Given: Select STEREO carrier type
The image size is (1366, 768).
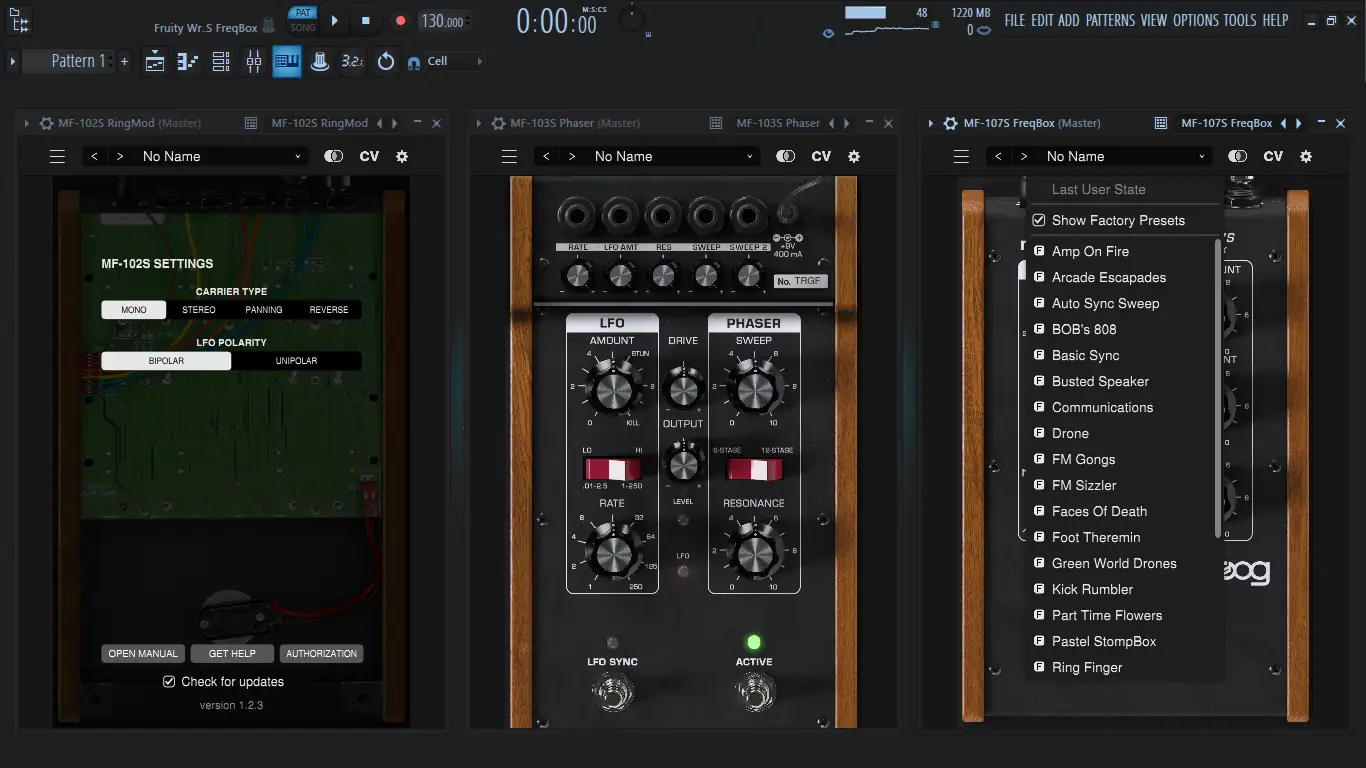Looking at the screenshot, I should point(199,310).
